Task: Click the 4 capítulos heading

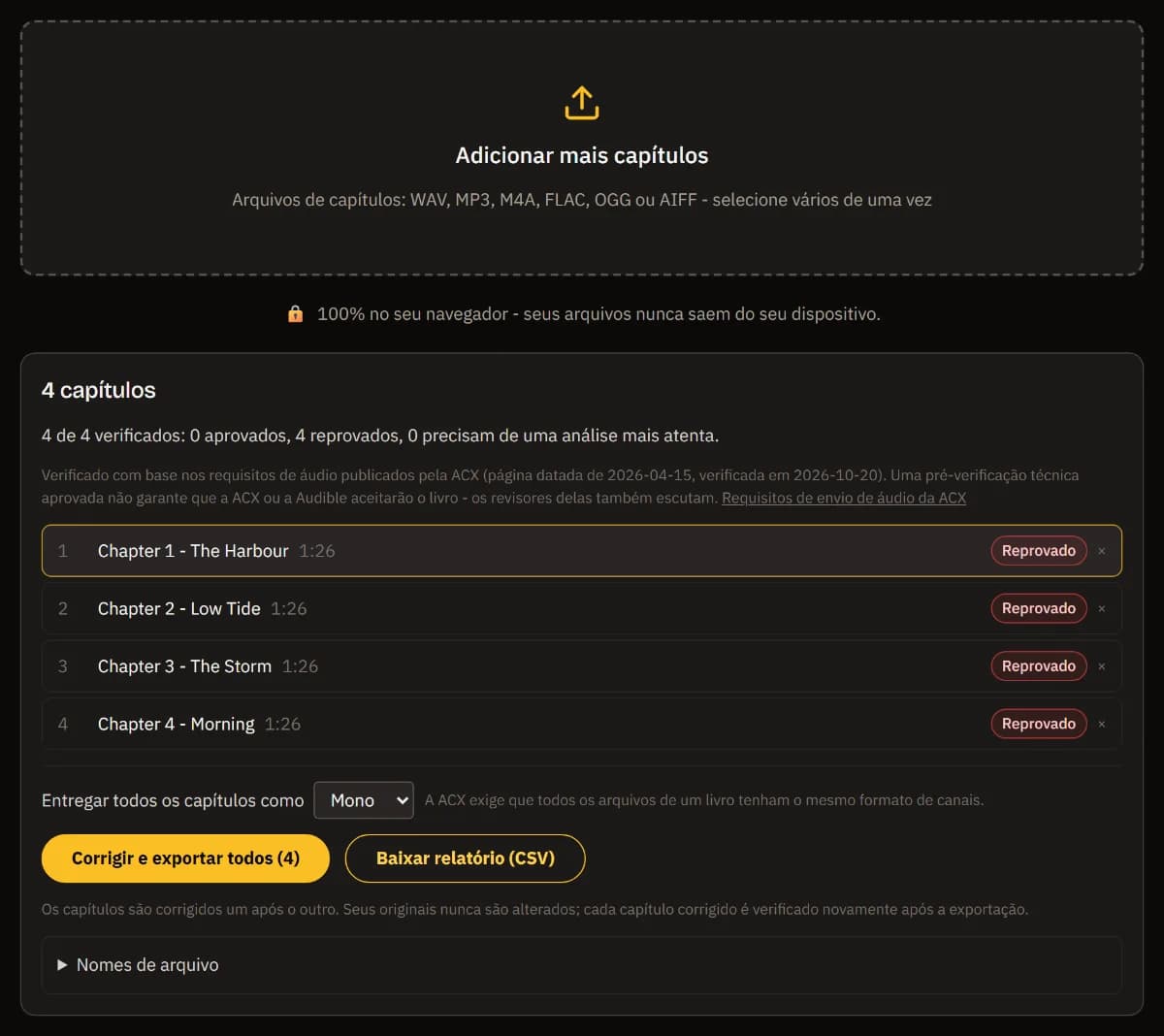Action: click(99, 390)
